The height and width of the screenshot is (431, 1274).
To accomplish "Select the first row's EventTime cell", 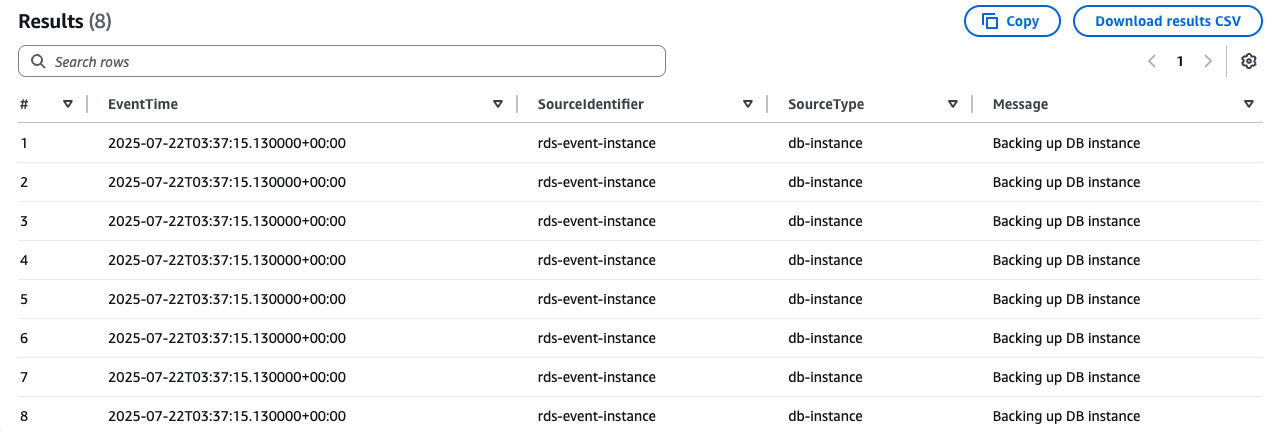I will (x=227, y=143).
